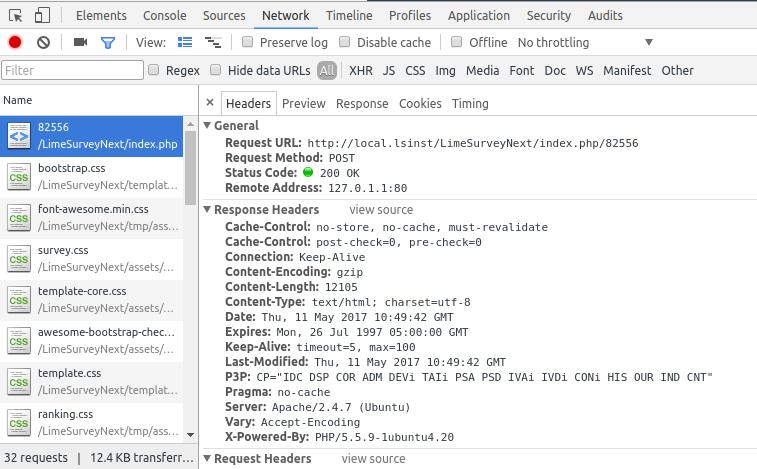The width and height of the screenshot is (757, 469).
Task: Switch to group-by-frame tree view icon
Action: (212, 42)
